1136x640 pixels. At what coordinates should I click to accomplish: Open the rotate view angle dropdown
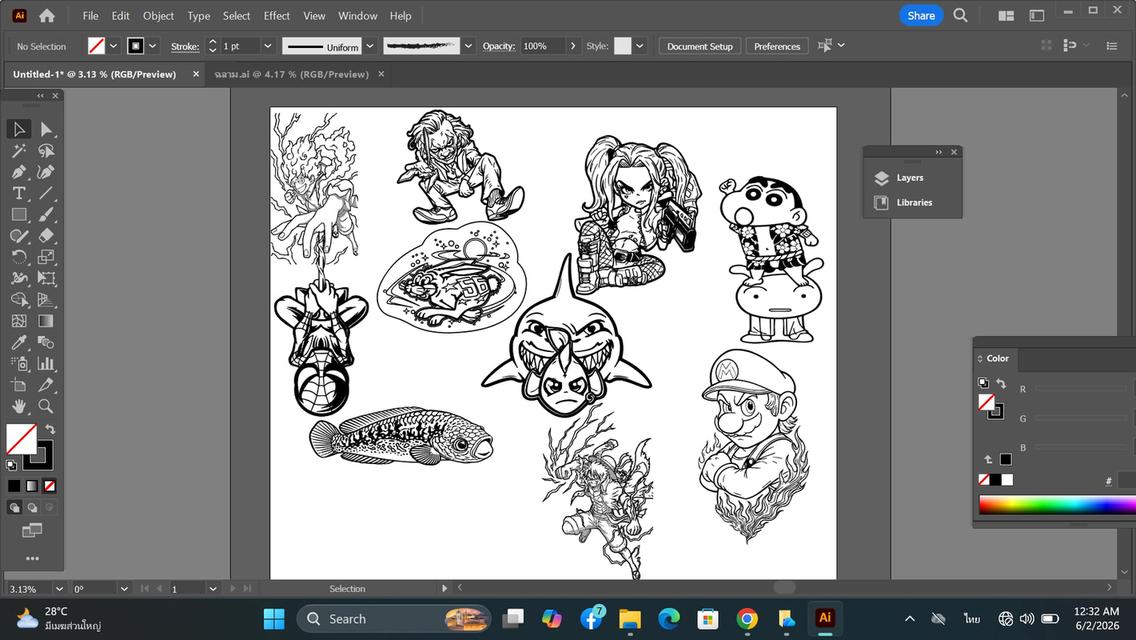tap(124, 589)
